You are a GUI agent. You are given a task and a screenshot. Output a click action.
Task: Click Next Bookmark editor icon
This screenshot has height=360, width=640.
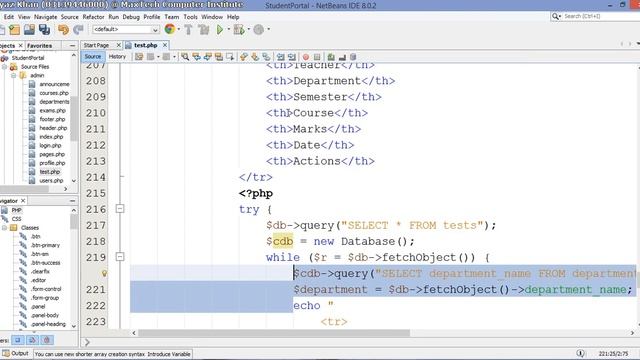pyautogui.click(x=255, y=57)
